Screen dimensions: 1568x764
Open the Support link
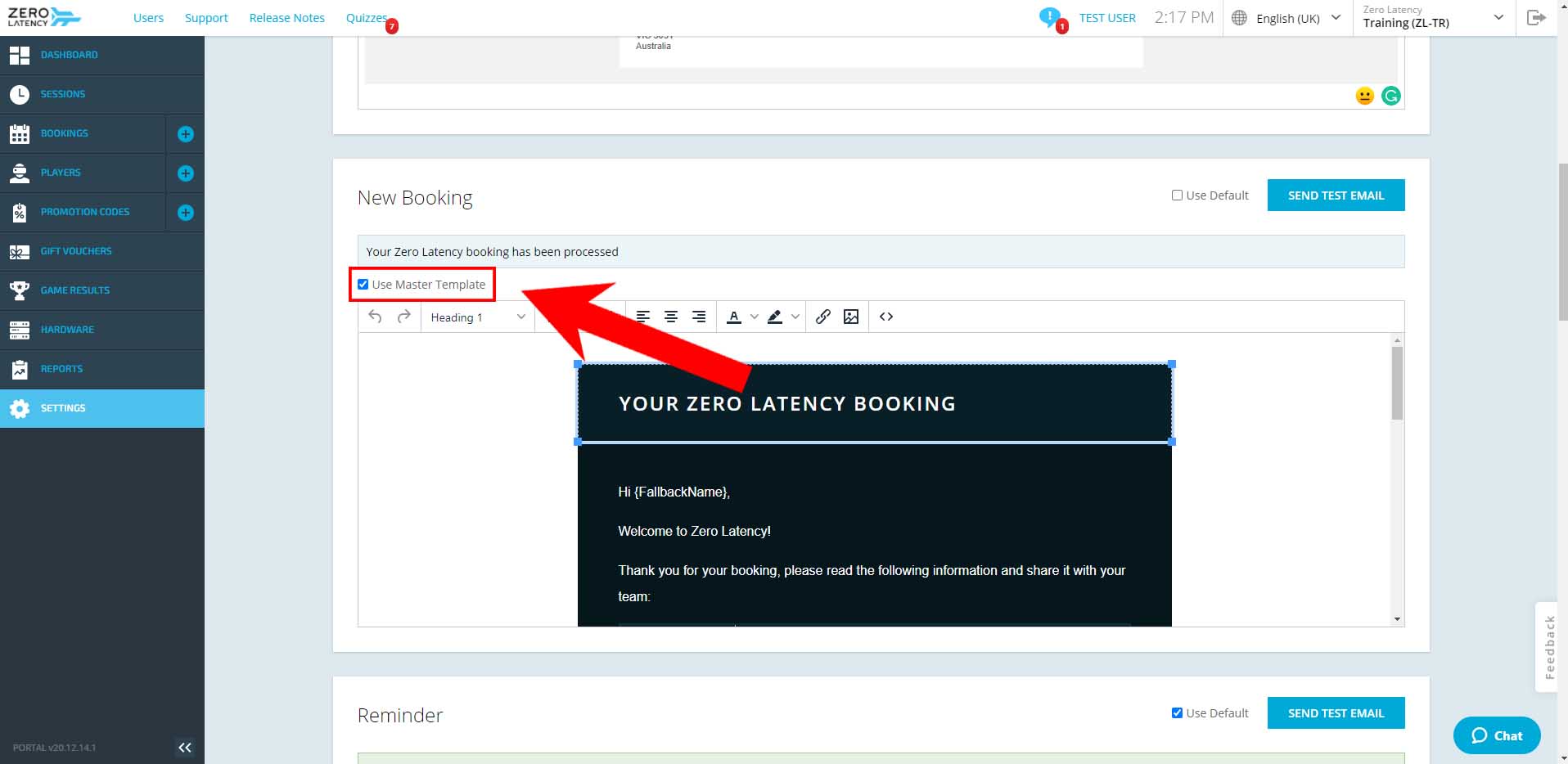[x=206, y=18]
